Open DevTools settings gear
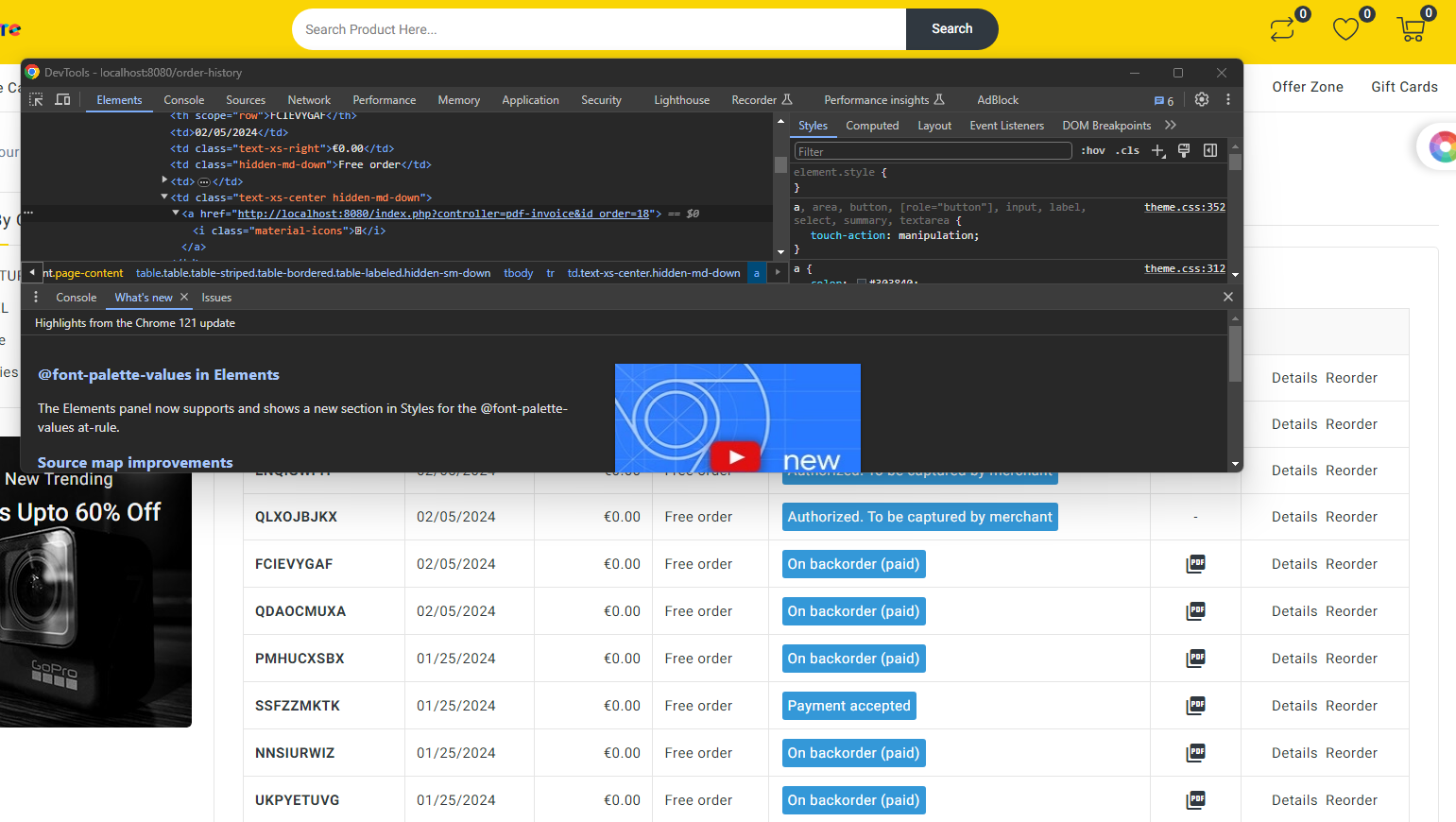 tap(1201, 99)
